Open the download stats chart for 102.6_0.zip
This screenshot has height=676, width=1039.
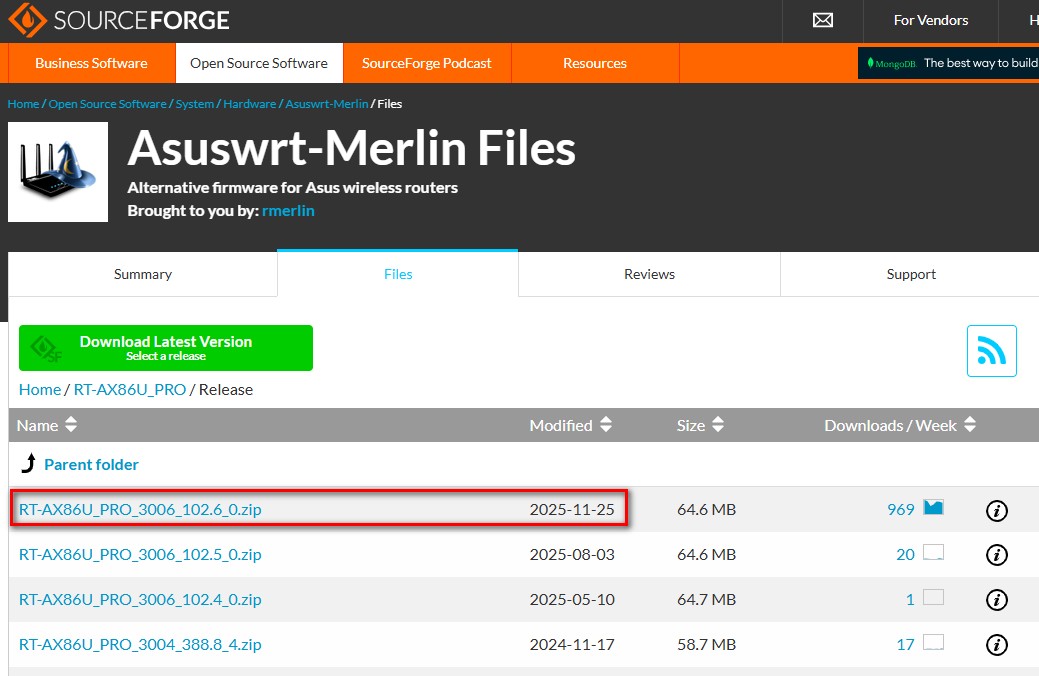click(934, 508)
